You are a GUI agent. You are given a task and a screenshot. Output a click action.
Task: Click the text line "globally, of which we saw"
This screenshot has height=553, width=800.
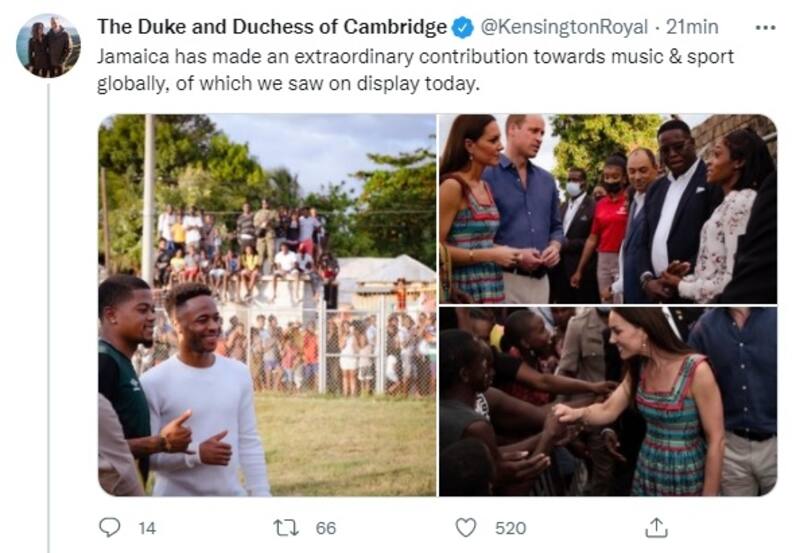pyautogui.click(x=288, y=85)
